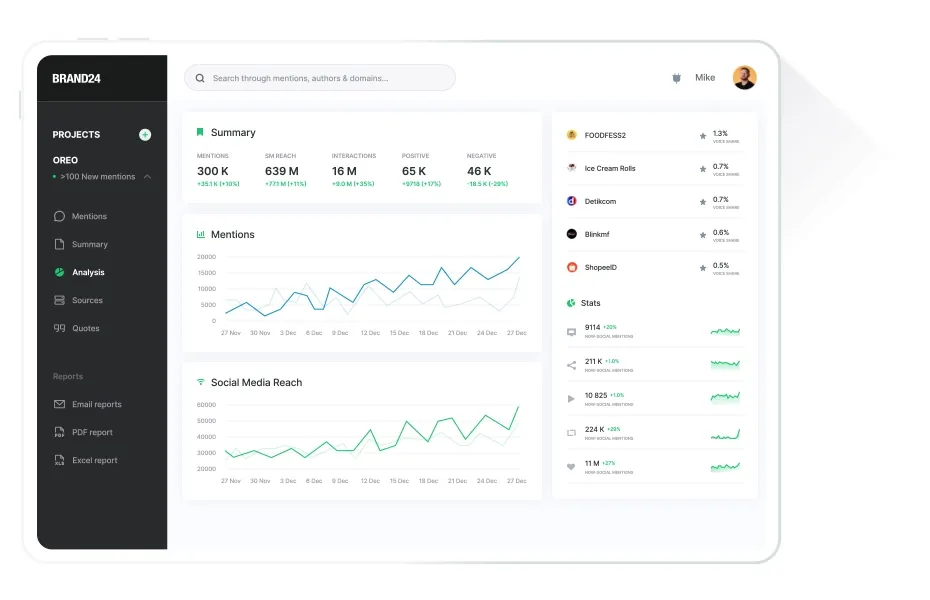Click the Summary card bookmark icon
The width and height of the screenshot is (930, 600).
(200, 132)
